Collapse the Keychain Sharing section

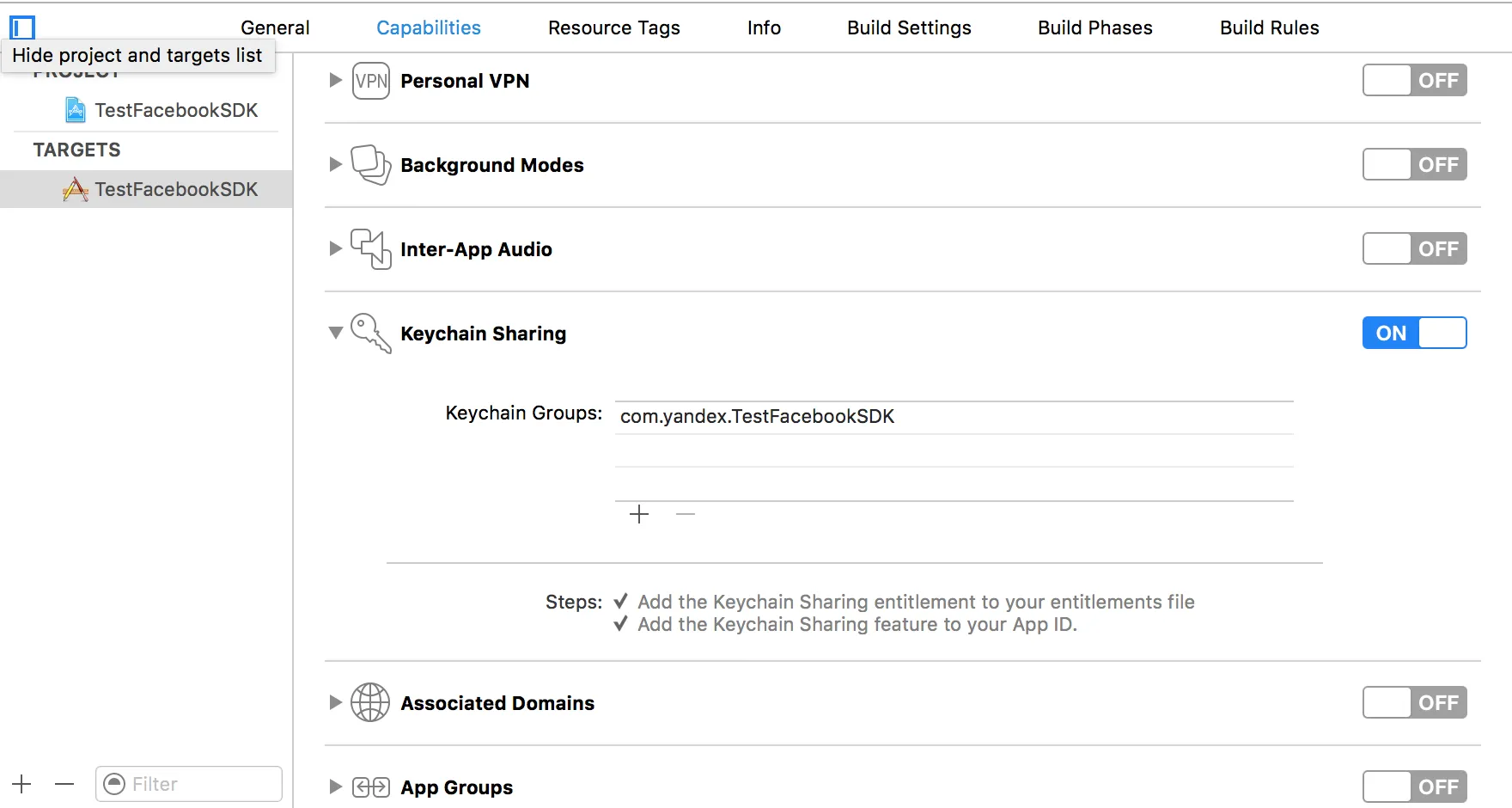(335, 334)
